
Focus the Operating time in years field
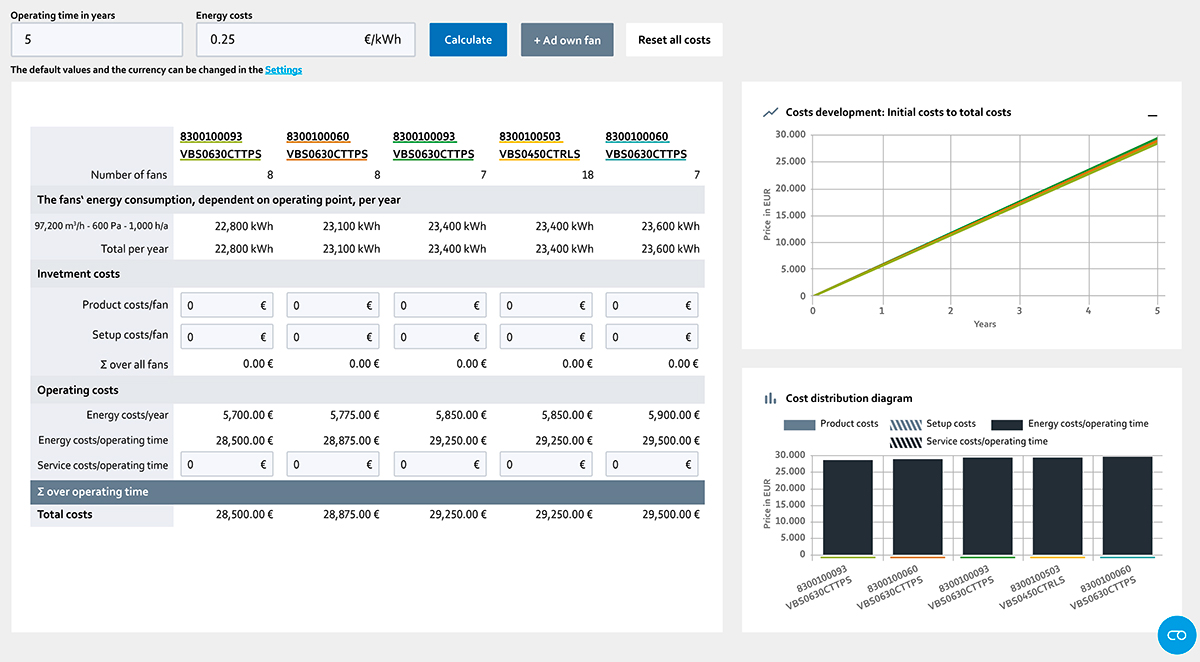point(97,40)
